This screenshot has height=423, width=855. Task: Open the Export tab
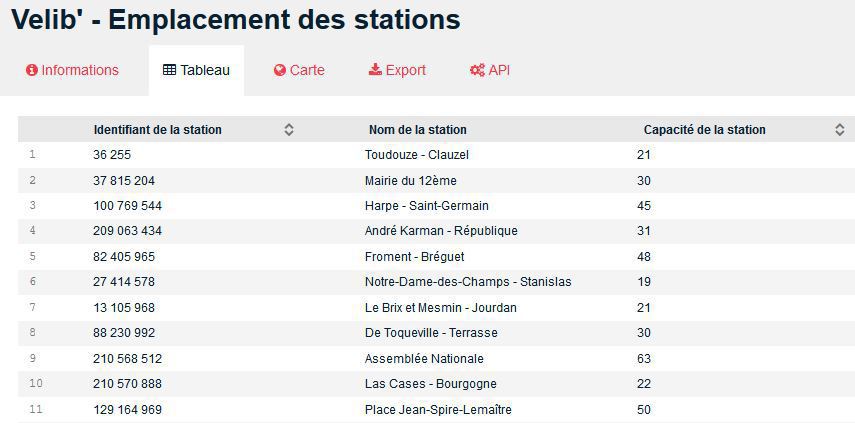[405, 71]
